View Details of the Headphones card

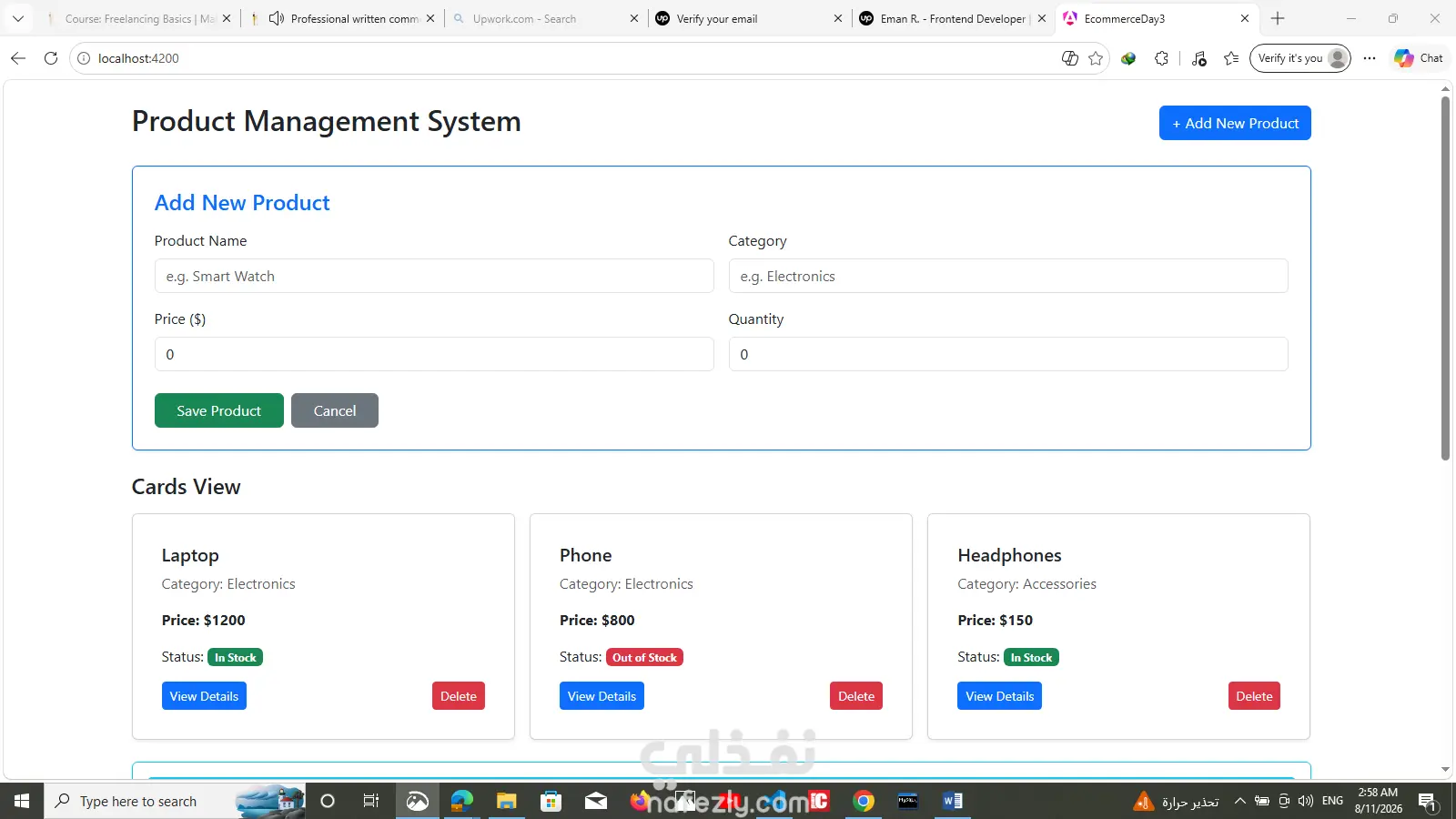pyautogui.click(x=999, y=696)
